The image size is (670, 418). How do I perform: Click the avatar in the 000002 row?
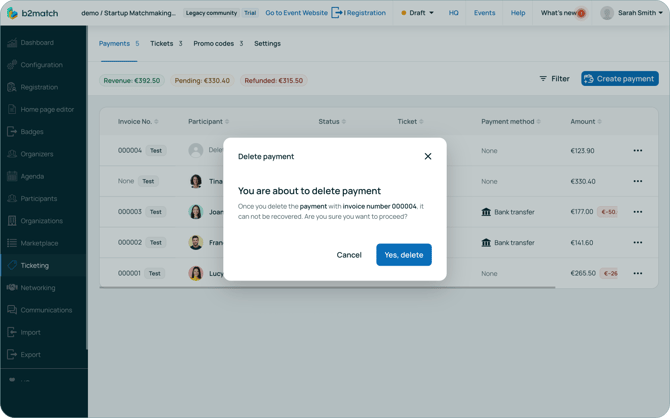point(196,242)
